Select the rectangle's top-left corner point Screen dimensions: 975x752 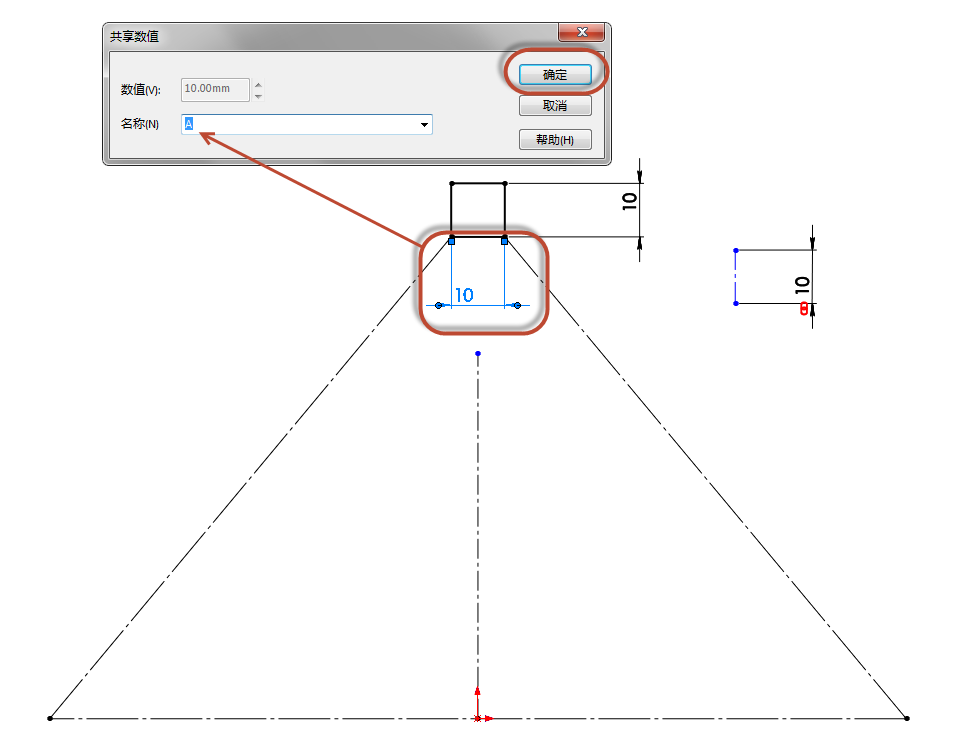click(451, 183)
